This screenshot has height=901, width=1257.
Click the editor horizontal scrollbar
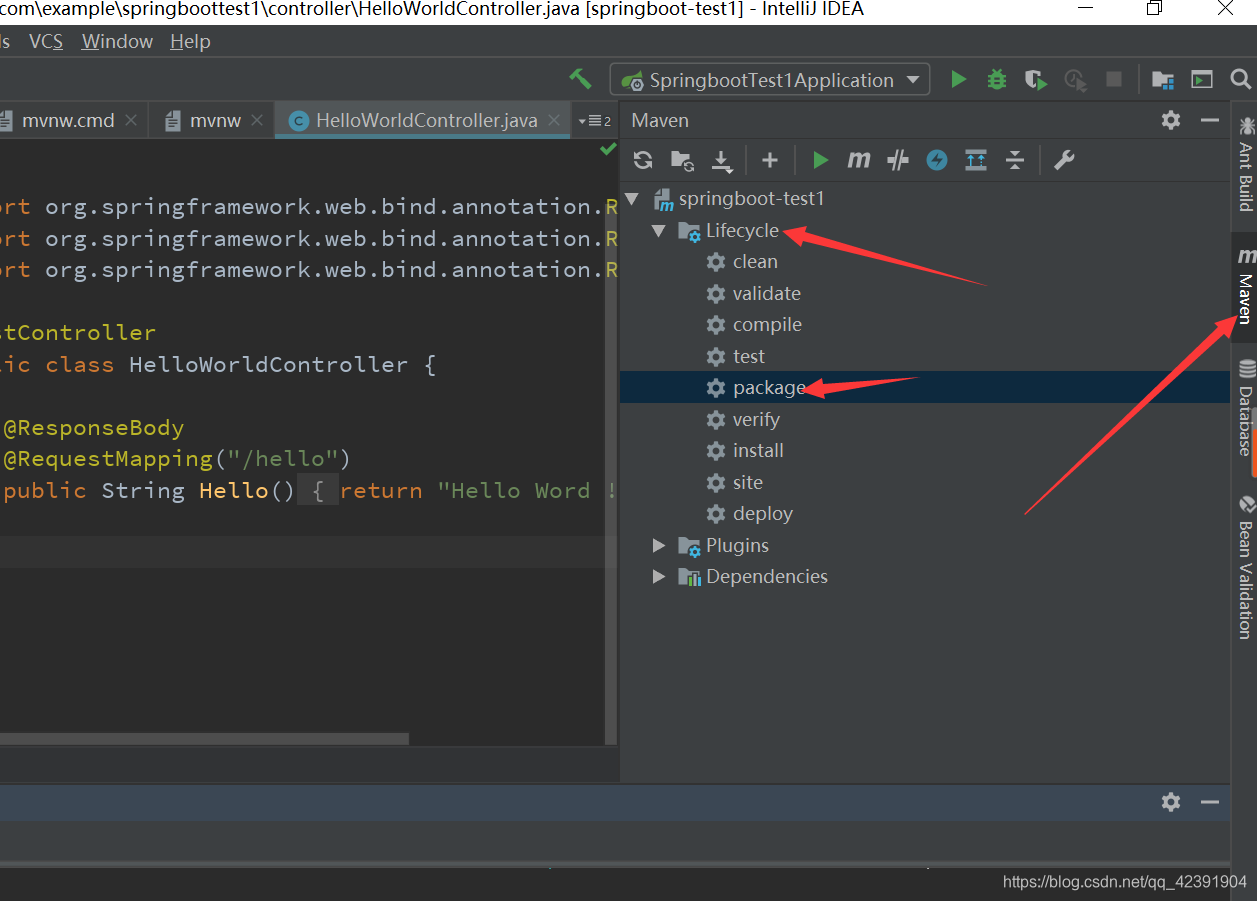pos(204,739)
